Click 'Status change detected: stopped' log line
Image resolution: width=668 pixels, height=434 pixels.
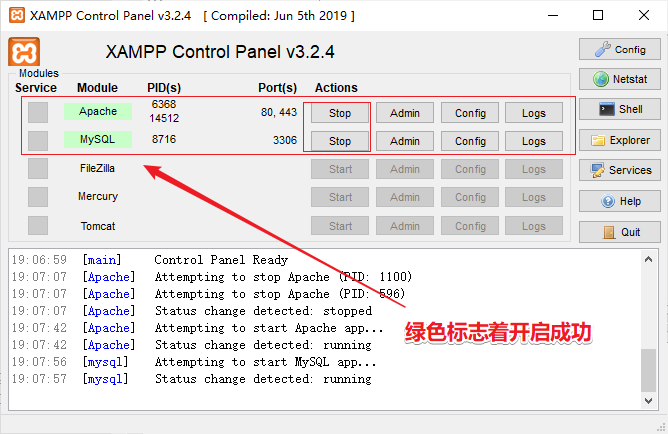(263, 311)
